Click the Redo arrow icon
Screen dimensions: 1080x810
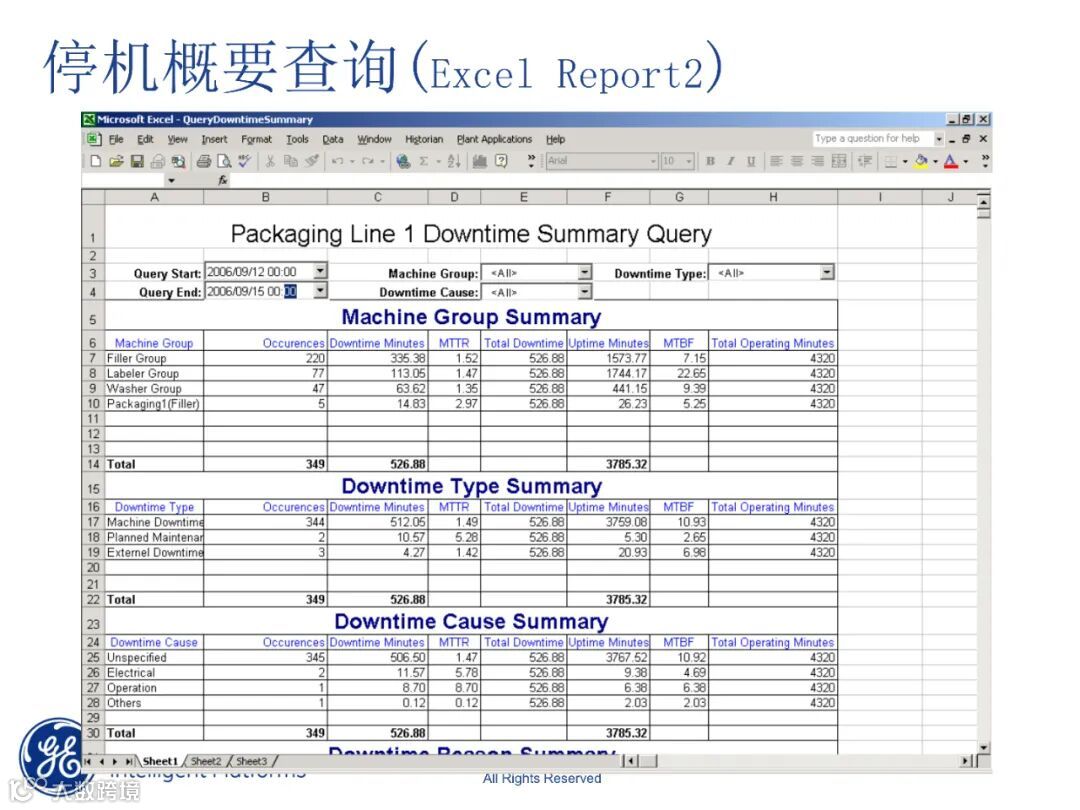368,161
